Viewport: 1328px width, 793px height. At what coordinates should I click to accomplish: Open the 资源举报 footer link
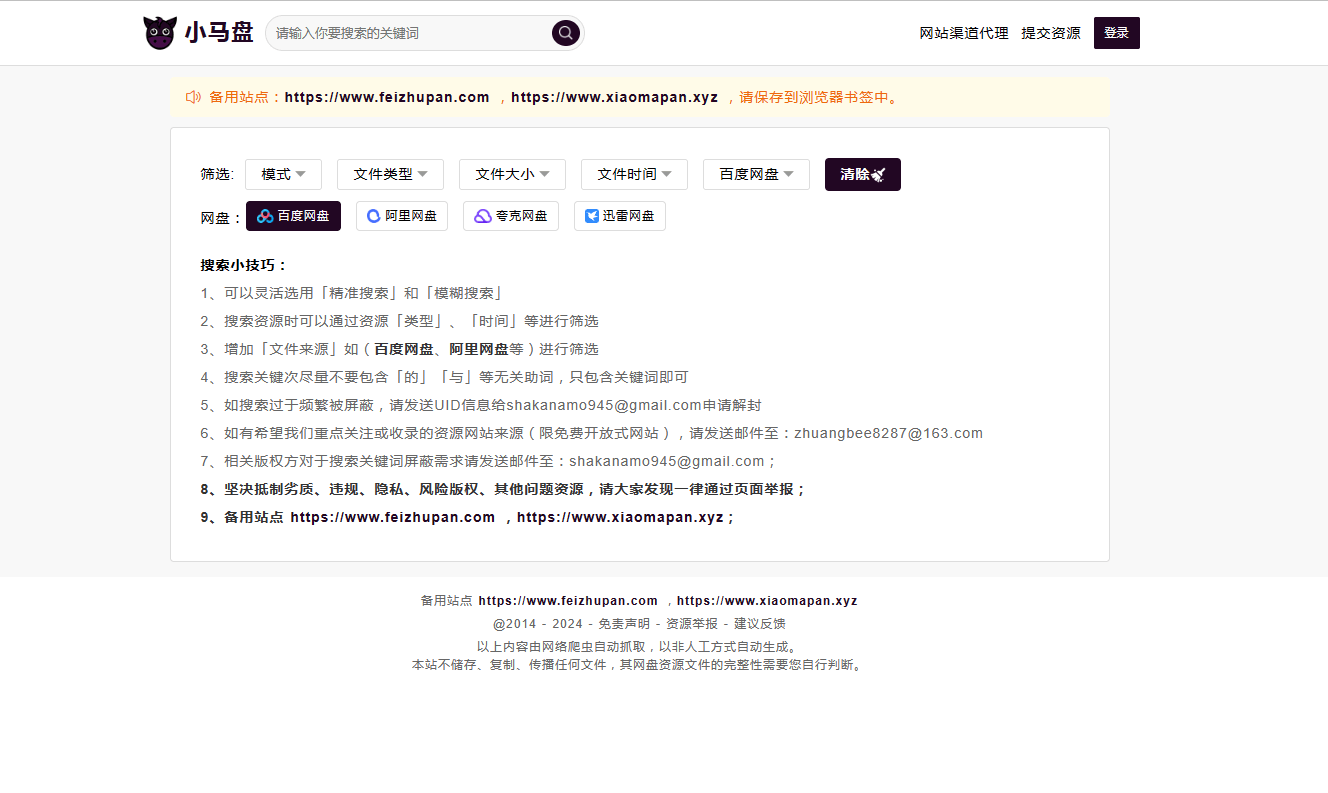[692, 624]
